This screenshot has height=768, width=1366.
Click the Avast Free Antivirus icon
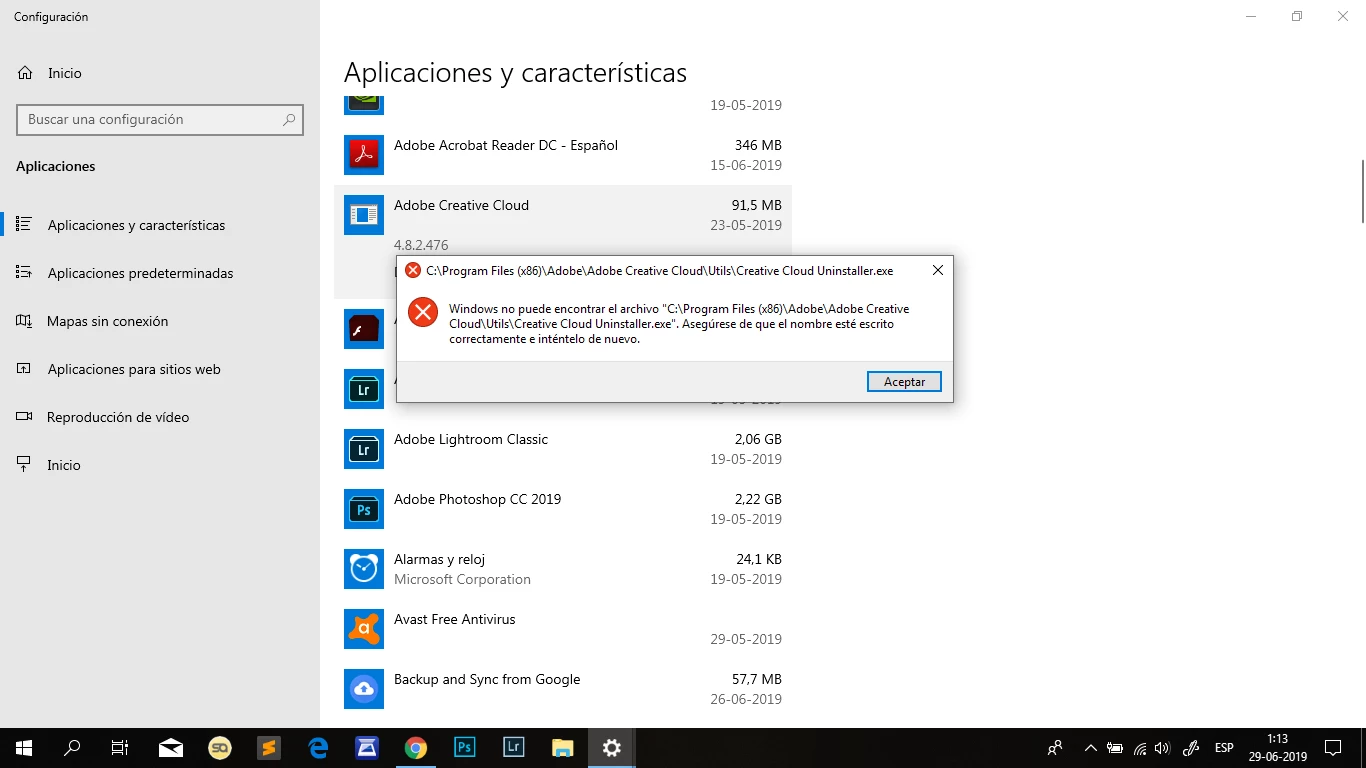(364, 629)
